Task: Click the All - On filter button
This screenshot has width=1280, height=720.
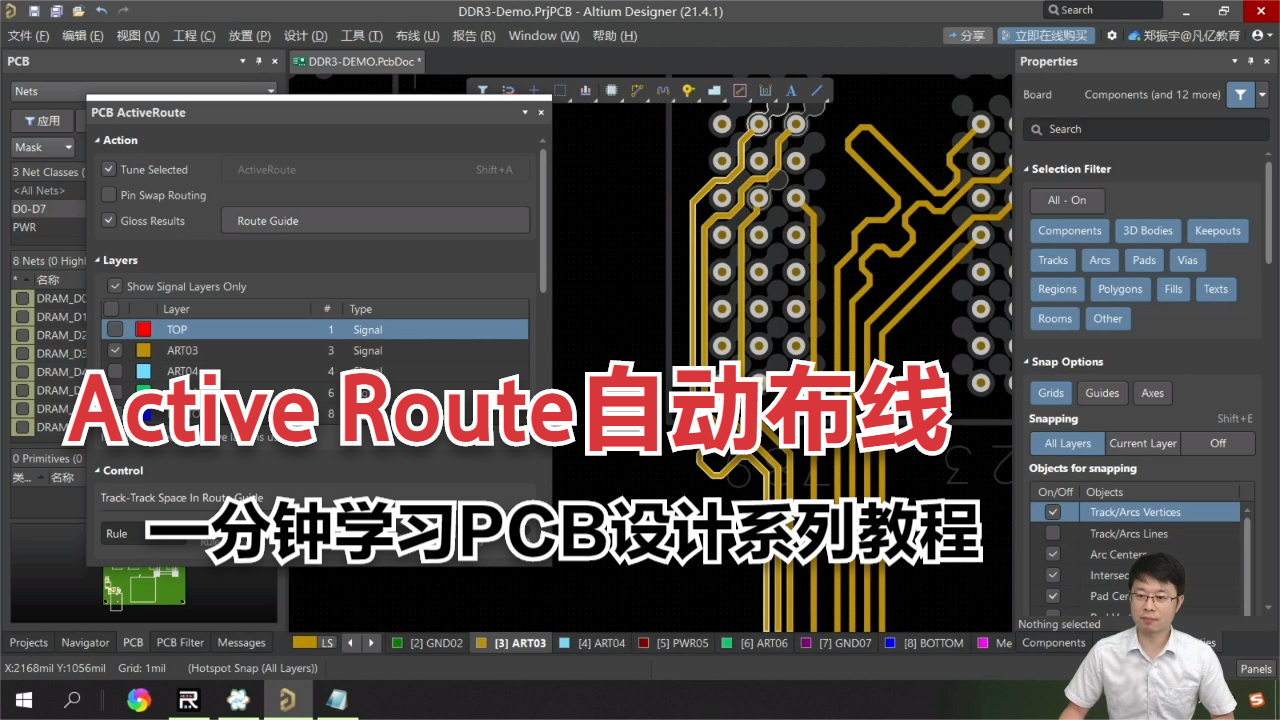Action: click(x=1067, y=200)
